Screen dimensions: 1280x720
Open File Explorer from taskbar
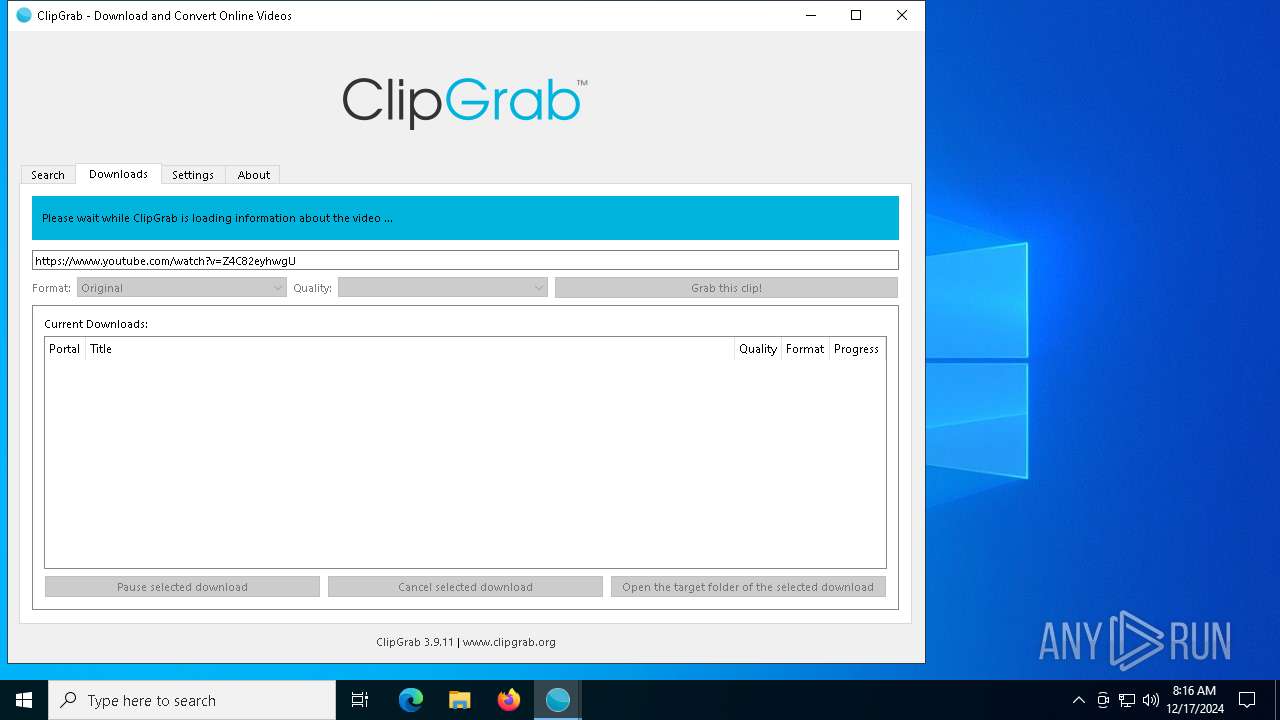[460, 700]
